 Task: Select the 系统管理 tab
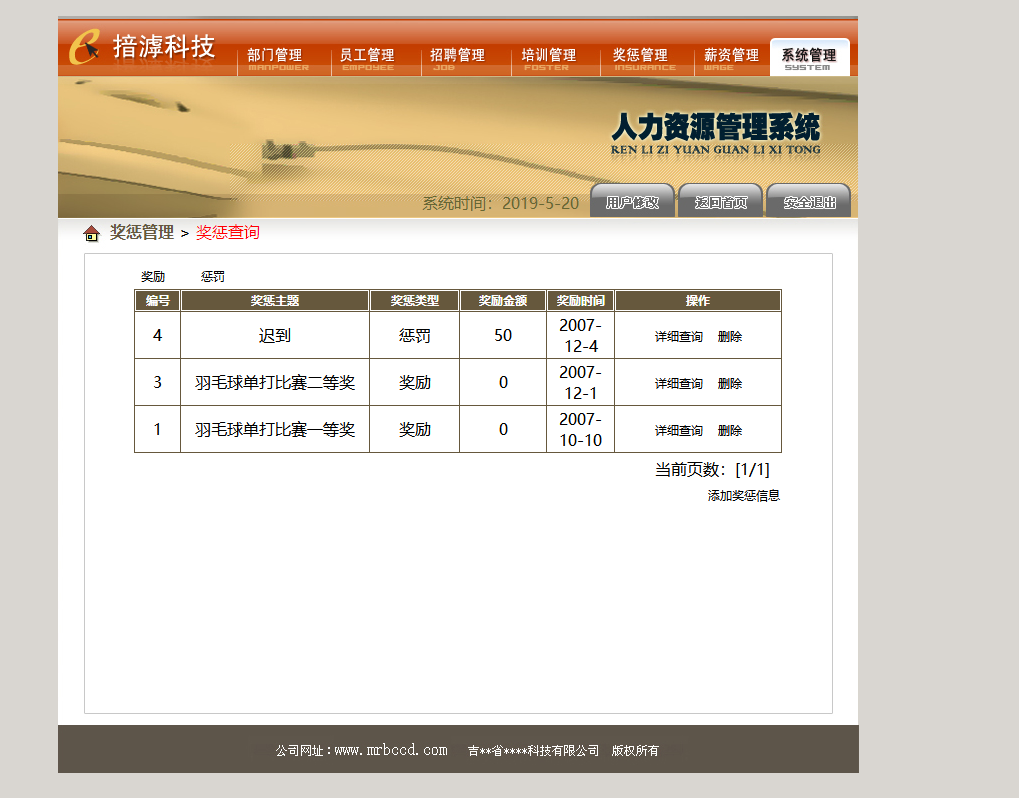coord(809,58)
